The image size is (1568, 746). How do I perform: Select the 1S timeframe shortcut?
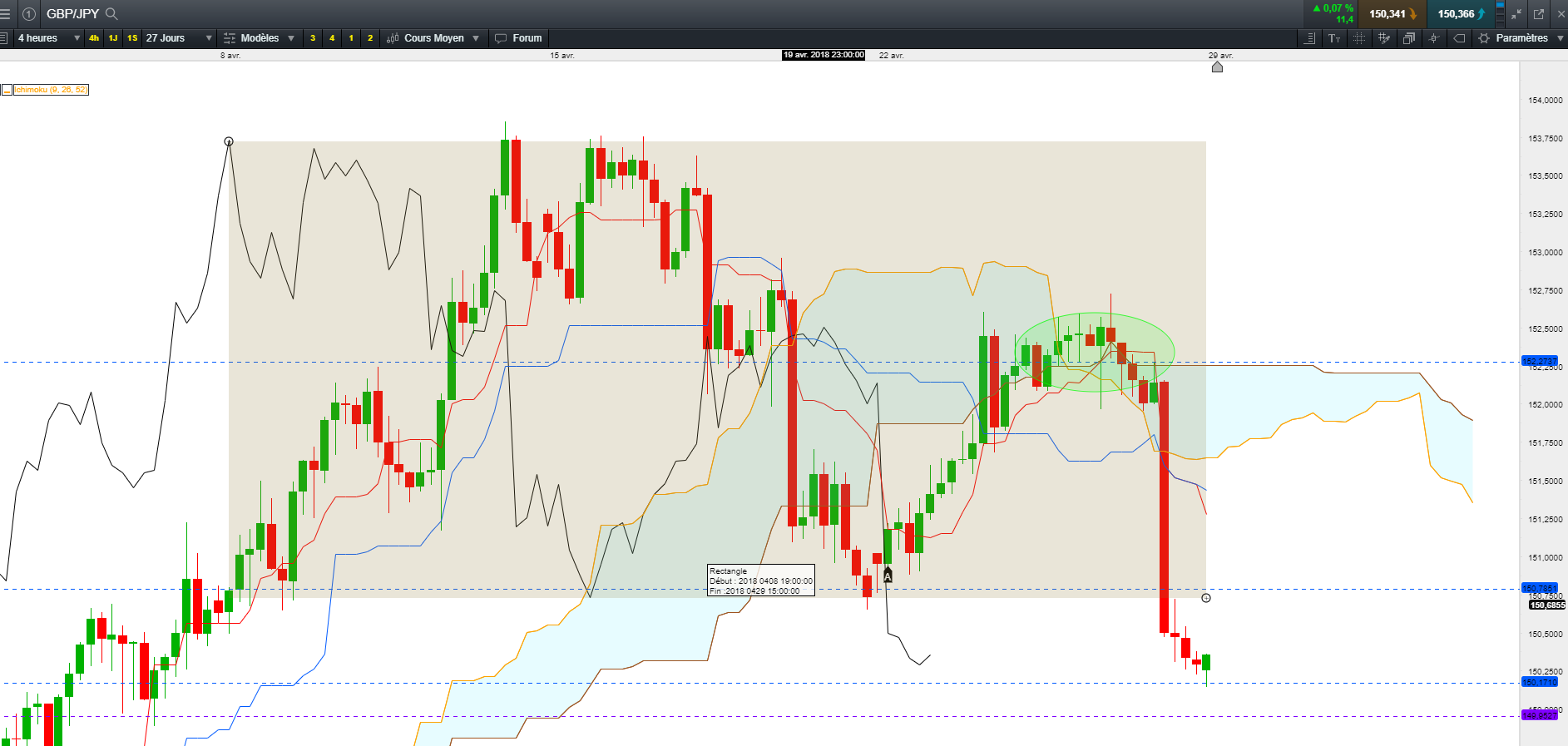pos(132,38)
